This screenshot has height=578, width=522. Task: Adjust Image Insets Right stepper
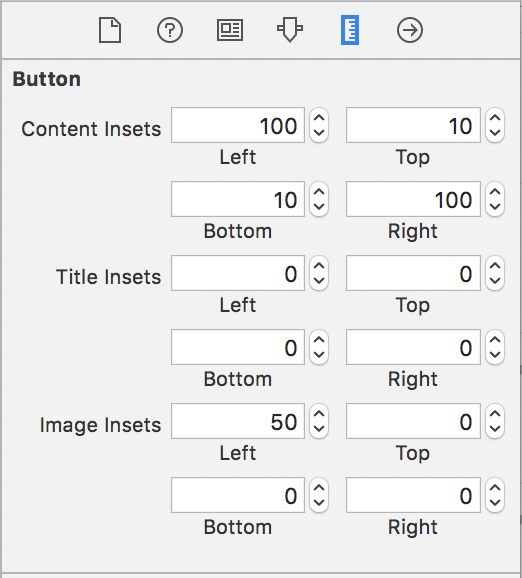(x=495, y=495)
